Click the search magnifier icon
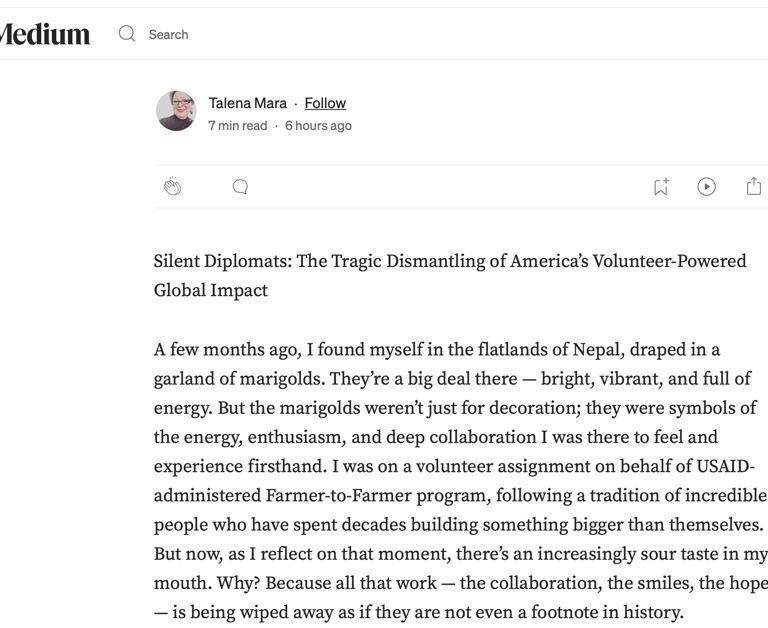The image size is (768, 628). [x=127, y=34]
